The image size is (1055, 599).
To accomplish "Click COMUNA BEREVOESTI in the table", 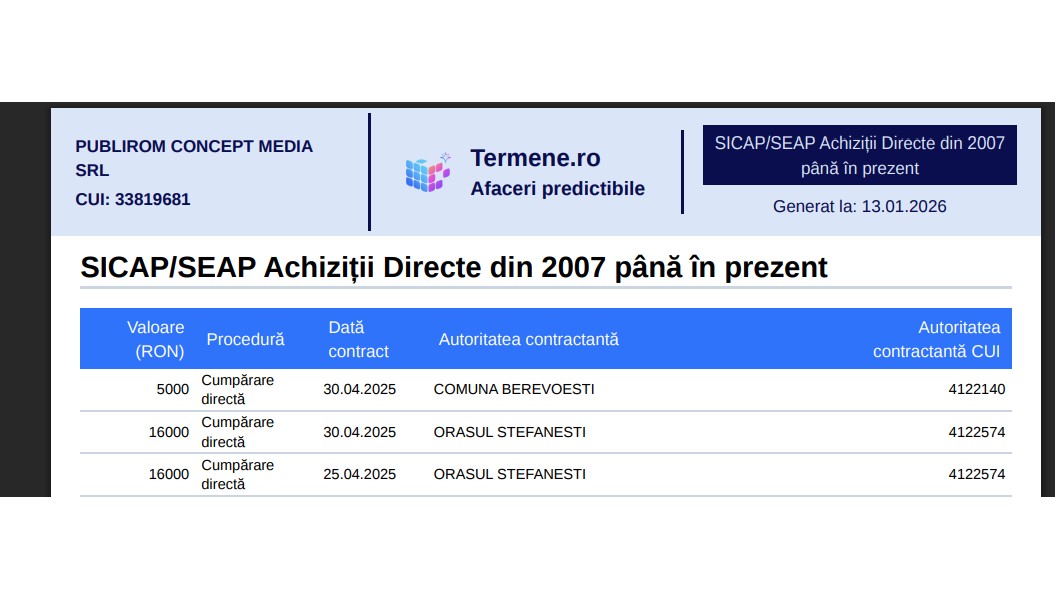I will pyautogui.click(x=513, y=389).
